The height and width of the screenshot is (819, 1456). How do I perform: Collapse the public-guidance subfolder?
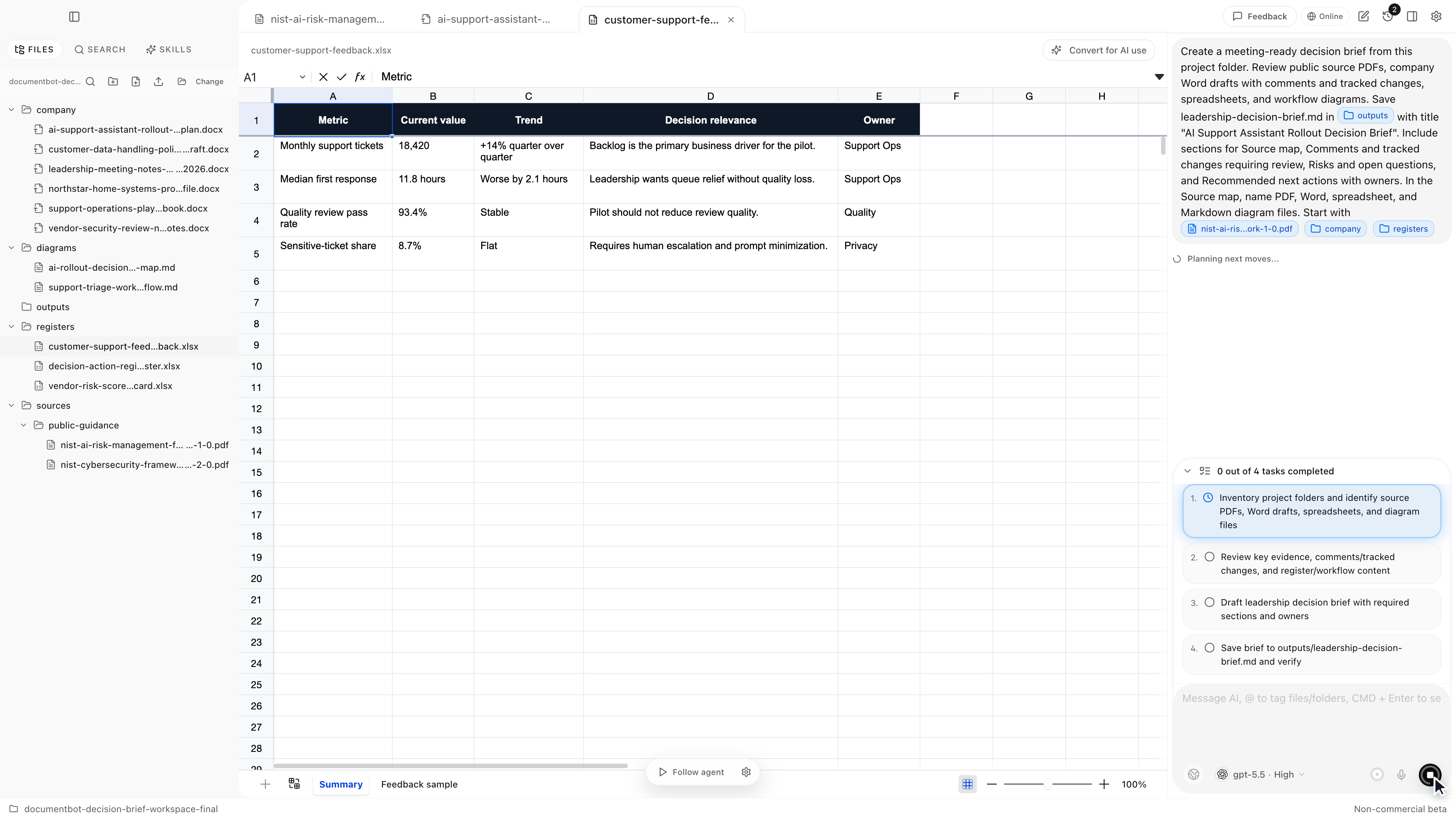click(x=24, y=425)
